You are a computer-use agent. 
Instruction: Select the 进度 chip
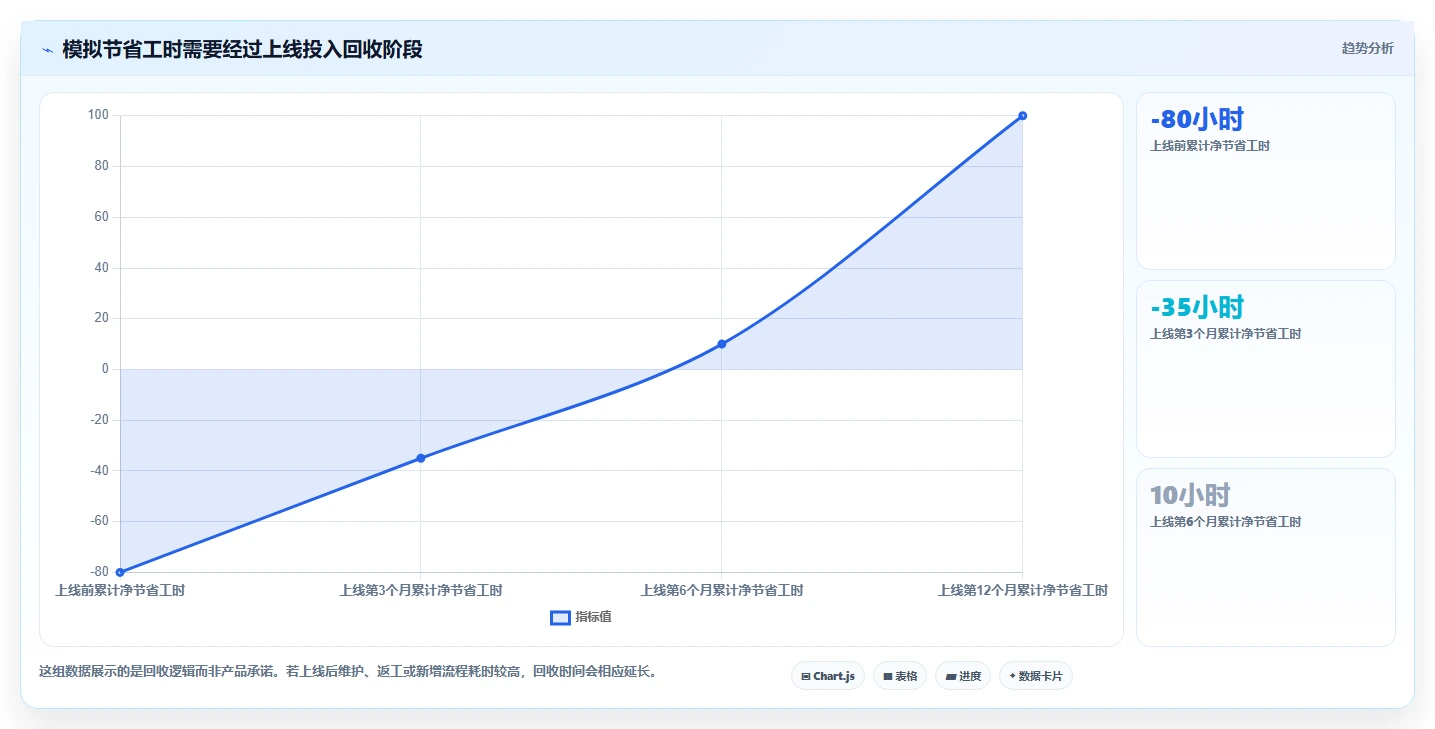point(963,676)
